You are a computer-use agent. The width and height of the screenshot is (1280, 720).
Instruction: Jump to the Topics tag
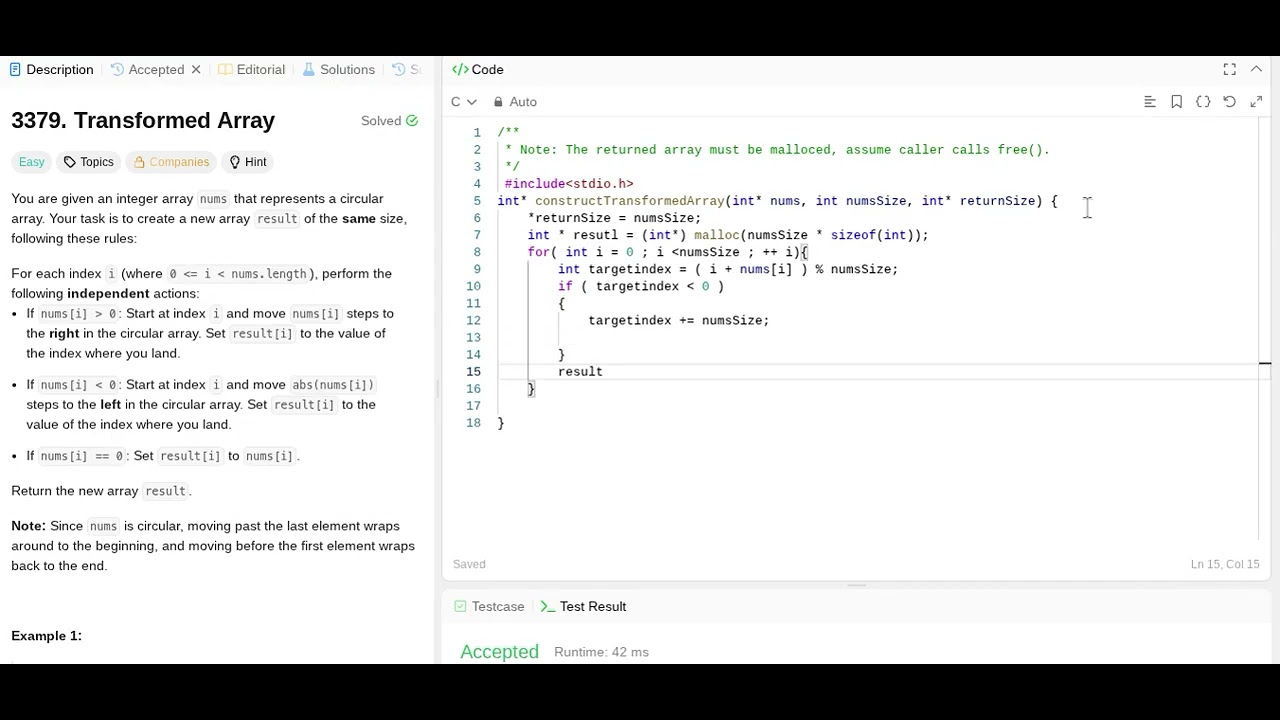[x=88, y=162]
